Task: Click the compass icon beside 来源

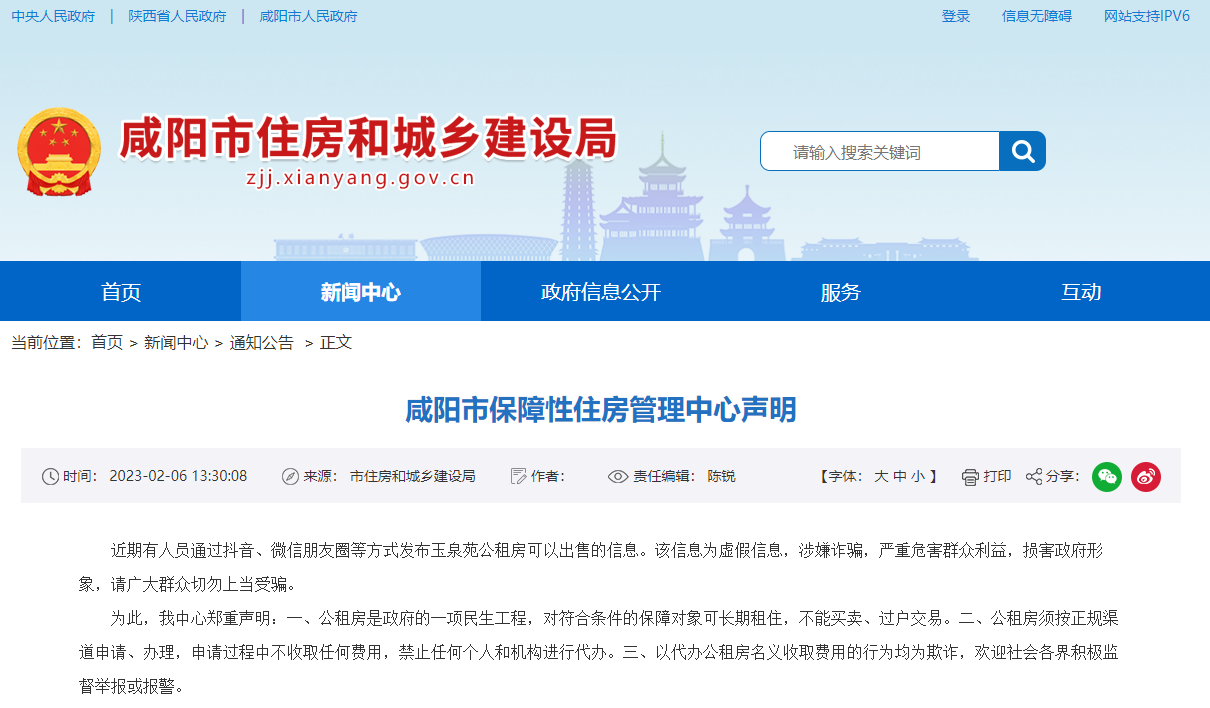Action: [x=291, y=477]
